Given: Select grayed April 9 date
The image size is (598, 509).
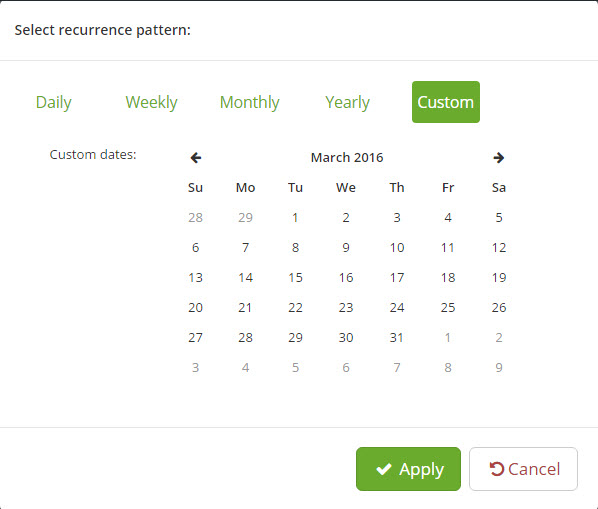Looking at the screenshot, I should [499, 368].
